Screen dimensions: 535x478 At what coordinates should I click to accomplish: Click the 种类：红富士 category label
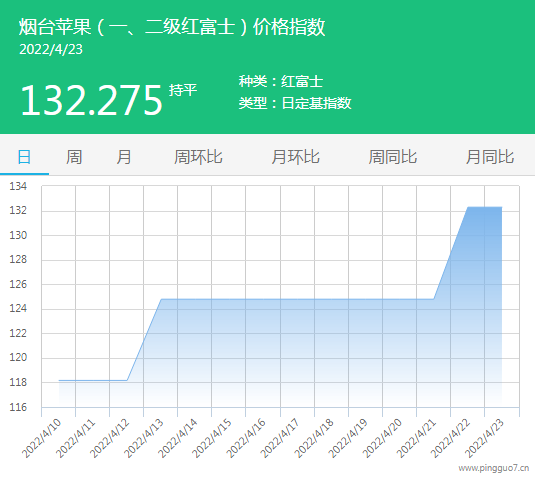coord(280,82)
